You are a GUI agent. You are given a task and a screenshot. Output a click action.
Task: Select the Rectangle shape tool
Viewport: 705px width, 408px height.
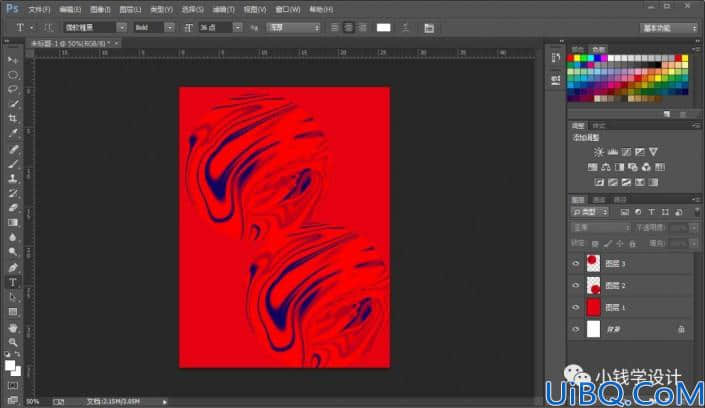13,312
